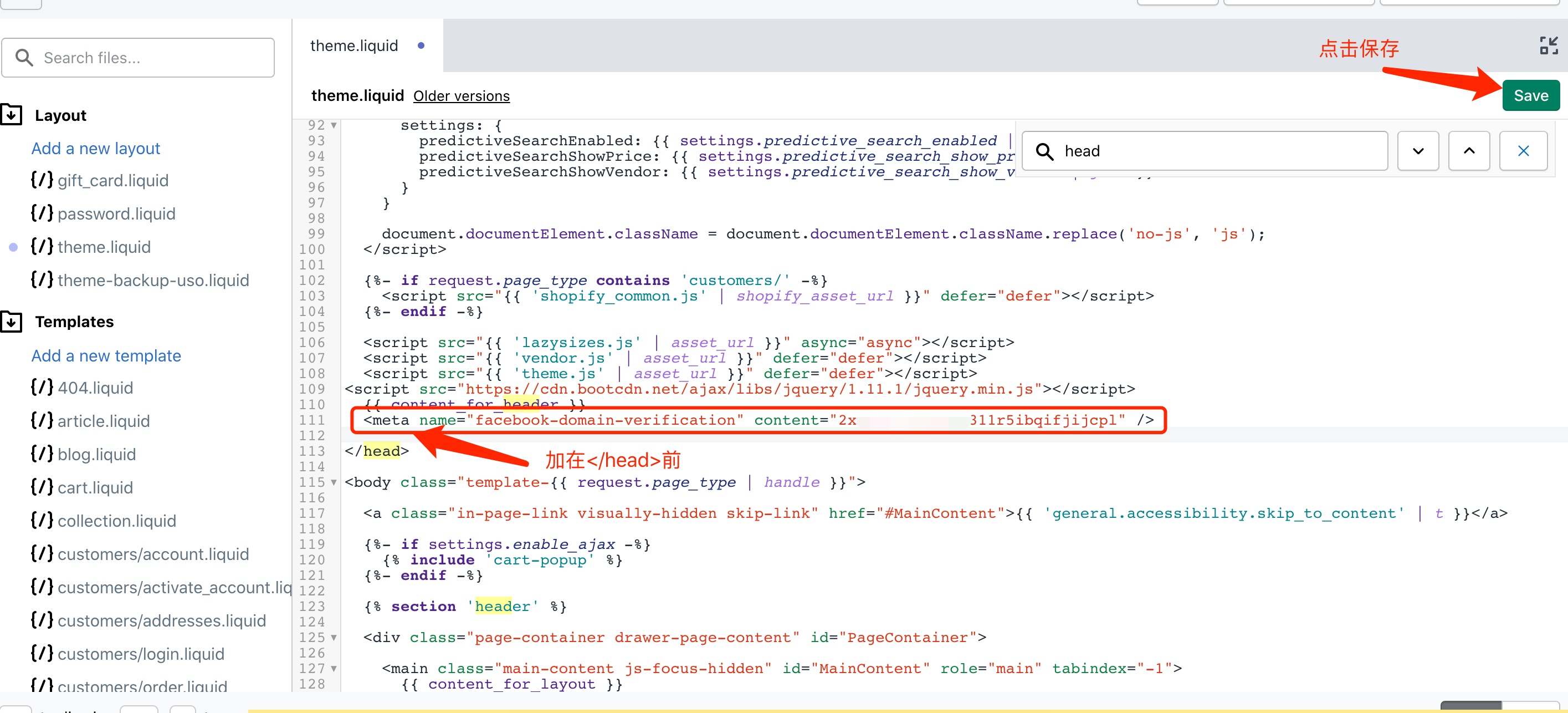
Task: Open password.liquid file
Action: pos(116,213)
